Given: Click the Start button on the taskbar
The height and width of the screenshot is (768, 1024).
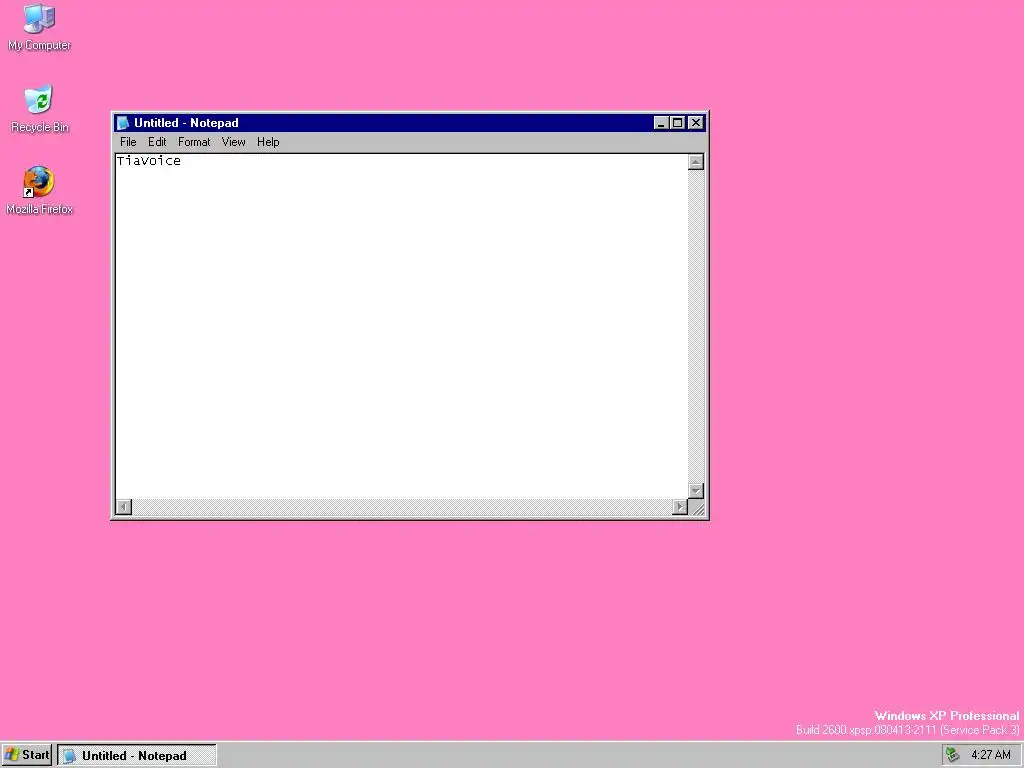Looking at the screenshot, I should 27,755.
